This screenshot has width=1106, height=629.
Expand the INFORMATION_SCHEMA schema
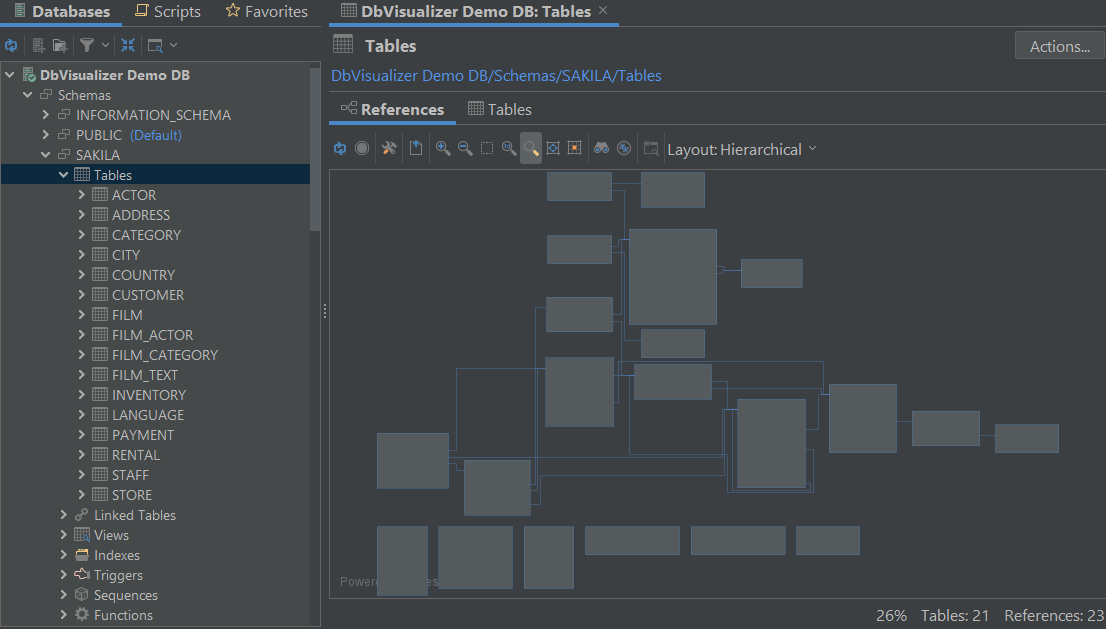coord(46,114)
